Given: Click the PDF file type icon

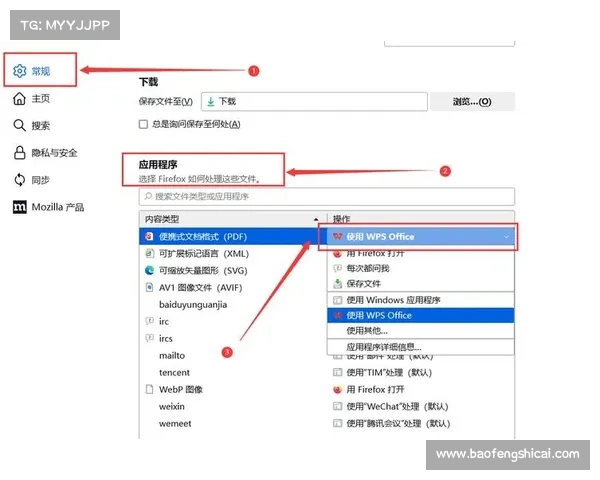Looking at the screenshot, I should (150, 236).
